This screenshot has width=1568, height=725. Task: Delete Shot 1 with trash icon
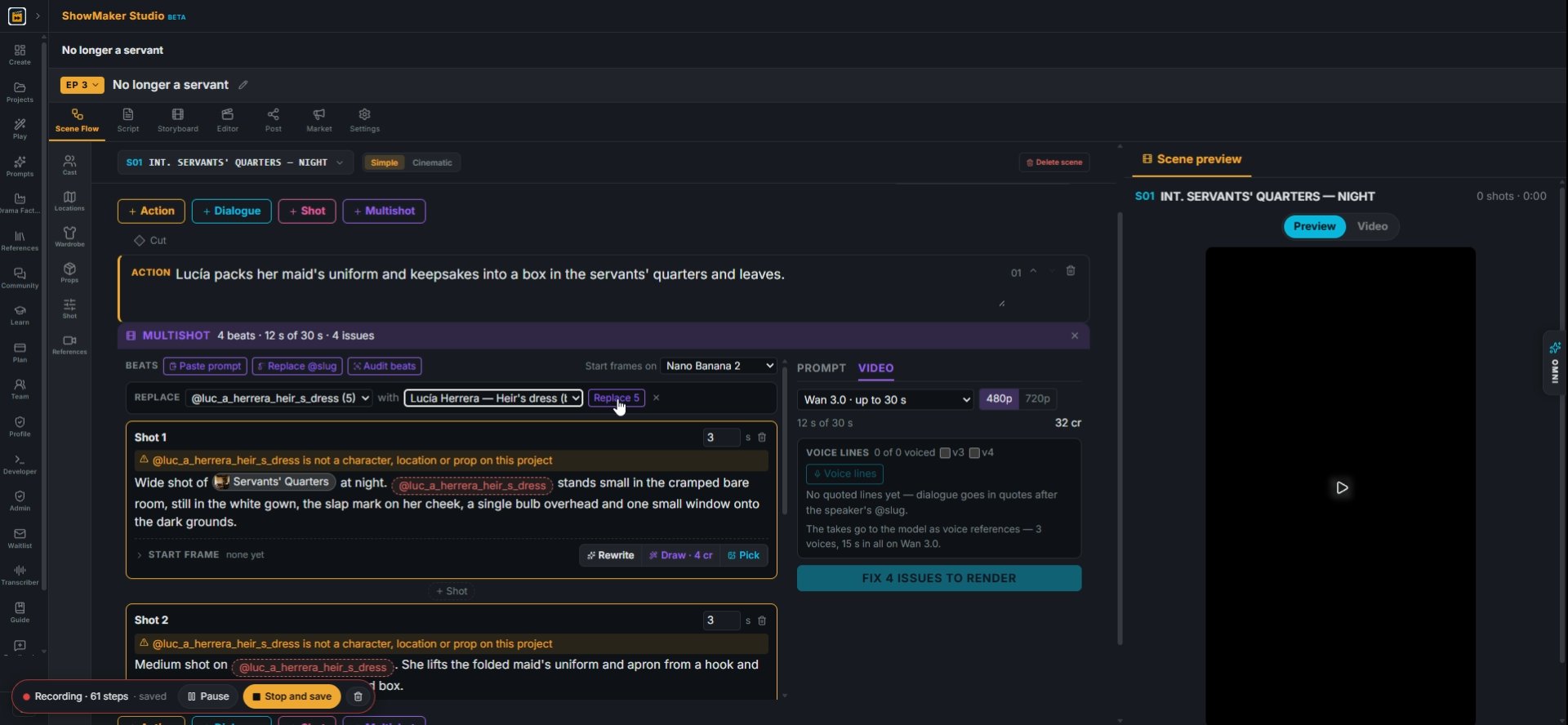click(762, 438)
